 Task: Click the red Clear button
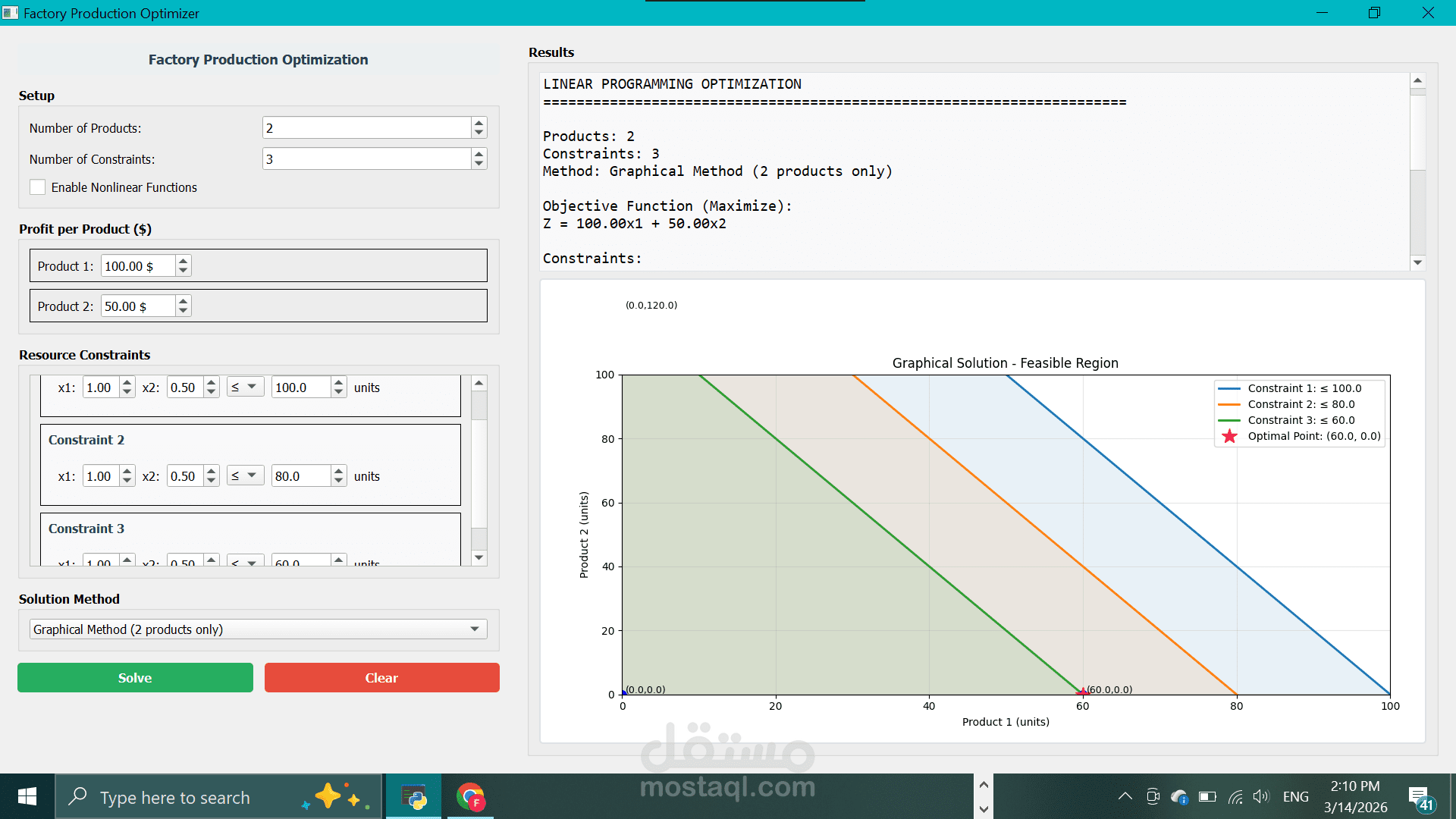click(381, 678)
